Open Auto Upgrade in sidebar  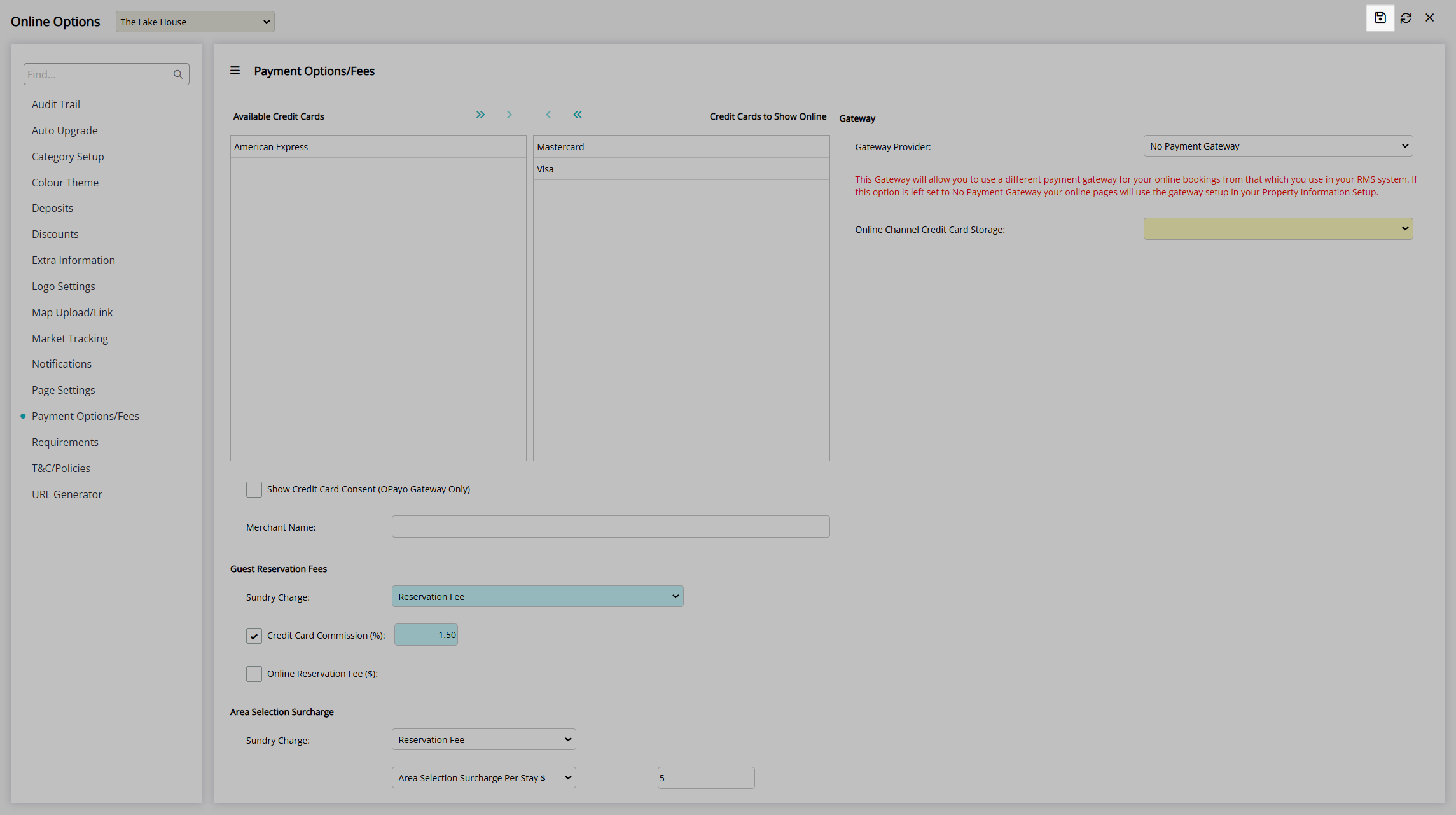pos(65,130)
